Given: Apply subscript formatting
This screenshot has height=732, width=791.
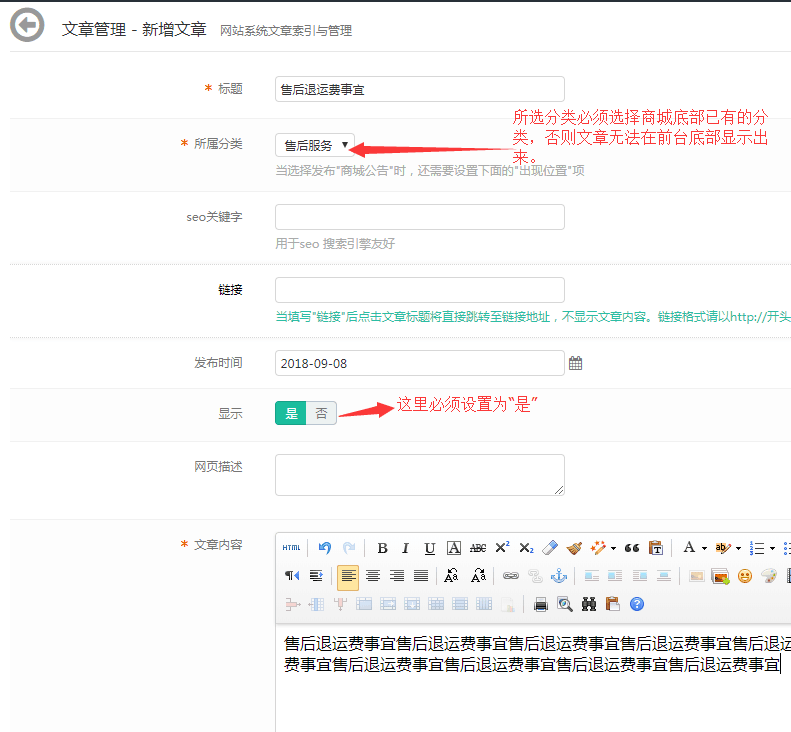Looking at the screenshot, I should (526, 548).
